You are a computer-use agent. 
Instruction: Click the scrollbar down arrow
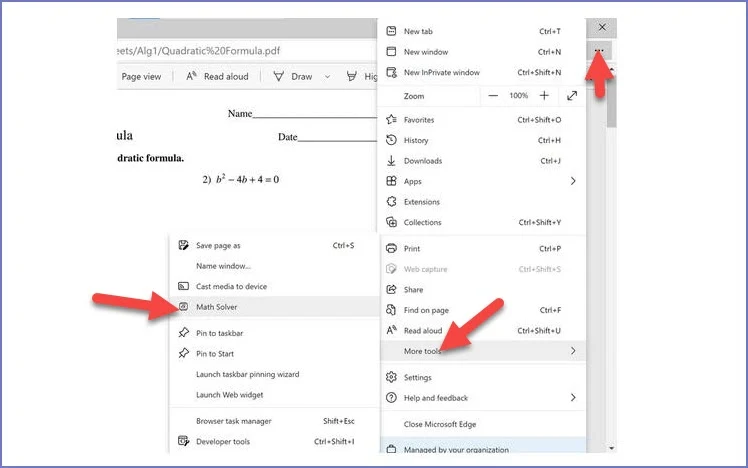point(612,448)
